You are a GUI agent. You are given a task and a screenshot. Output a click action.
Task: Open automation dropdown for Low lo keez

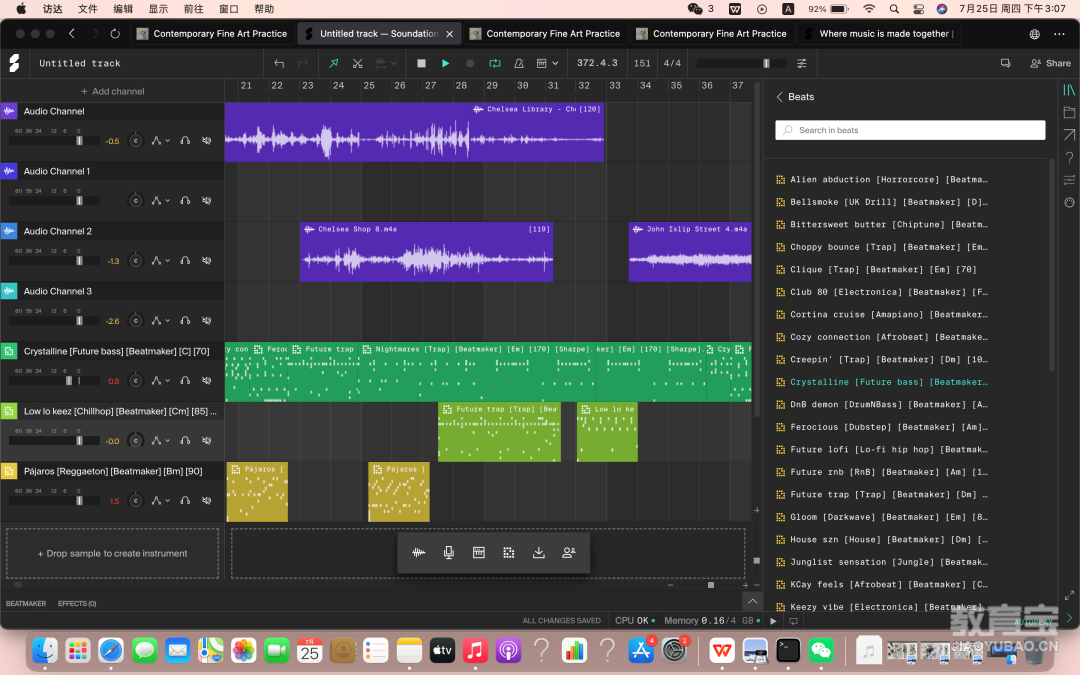(160, 440)
